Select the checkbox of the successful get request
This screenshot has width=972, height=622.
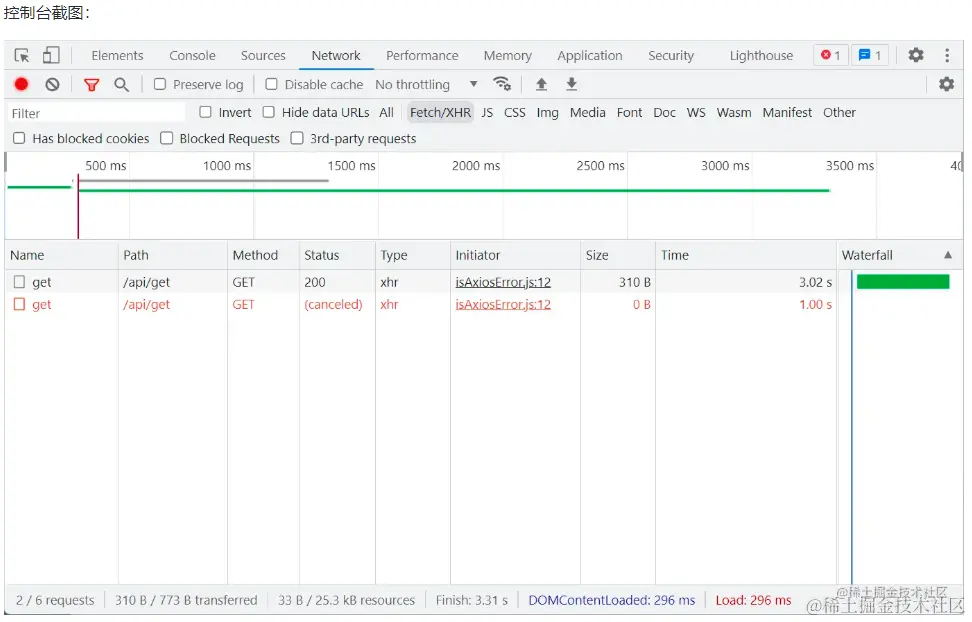[20, 282]
